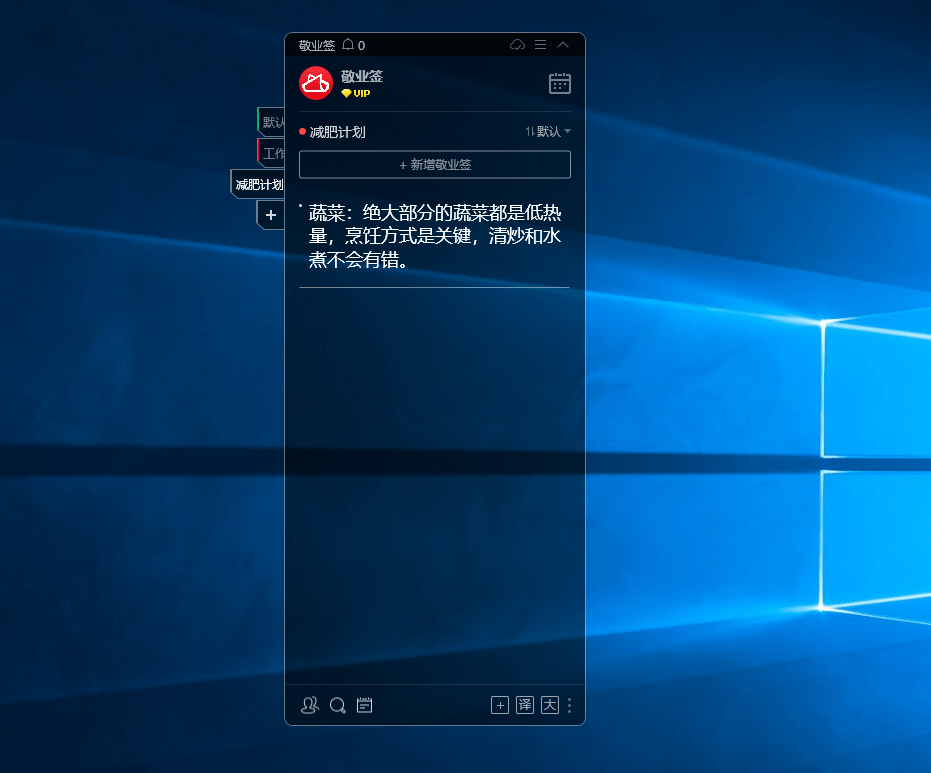Select the 译 translate icon

pos(524,705)
